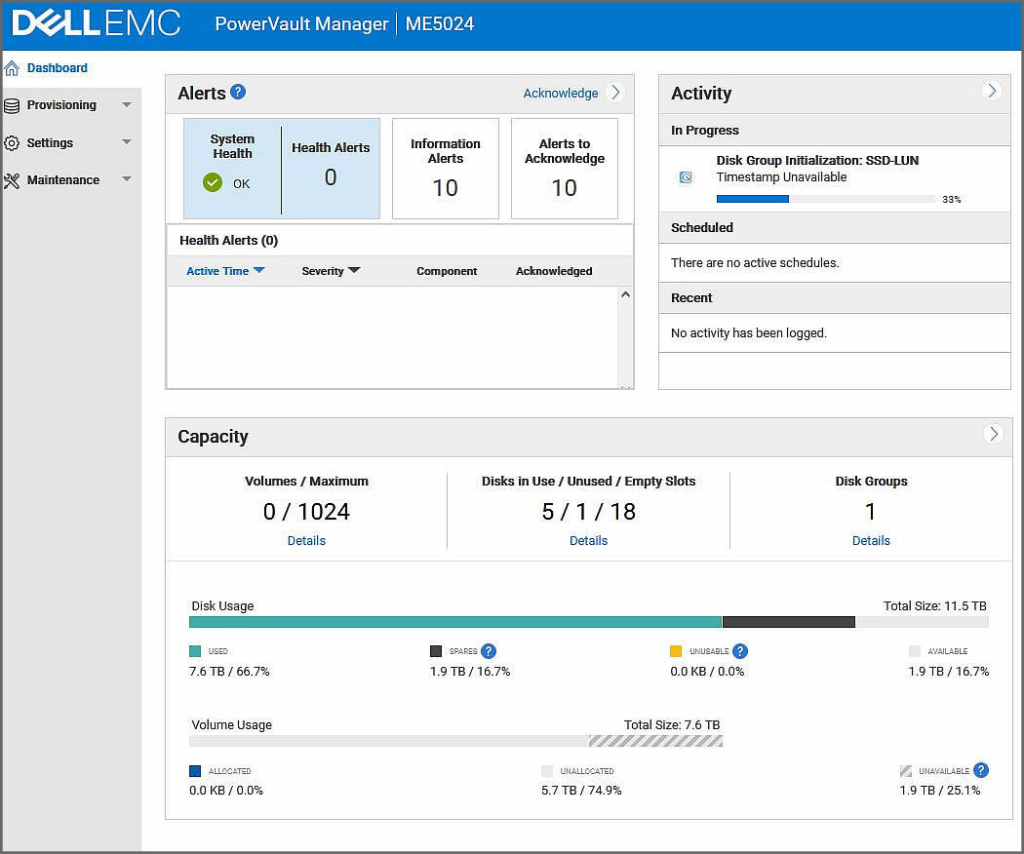Image resolution: width=1024 pixels, height=854 pixels.
Task: Open the Activity panel chevron
Action: tap(991, 91)
